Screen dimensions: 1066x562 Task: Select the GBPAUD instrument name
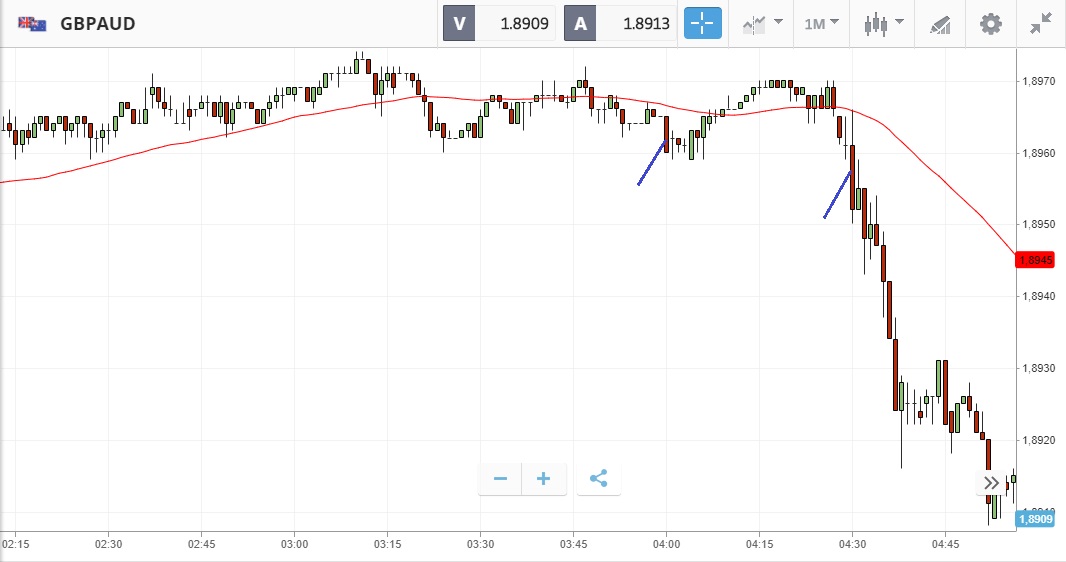coord(98,23)
